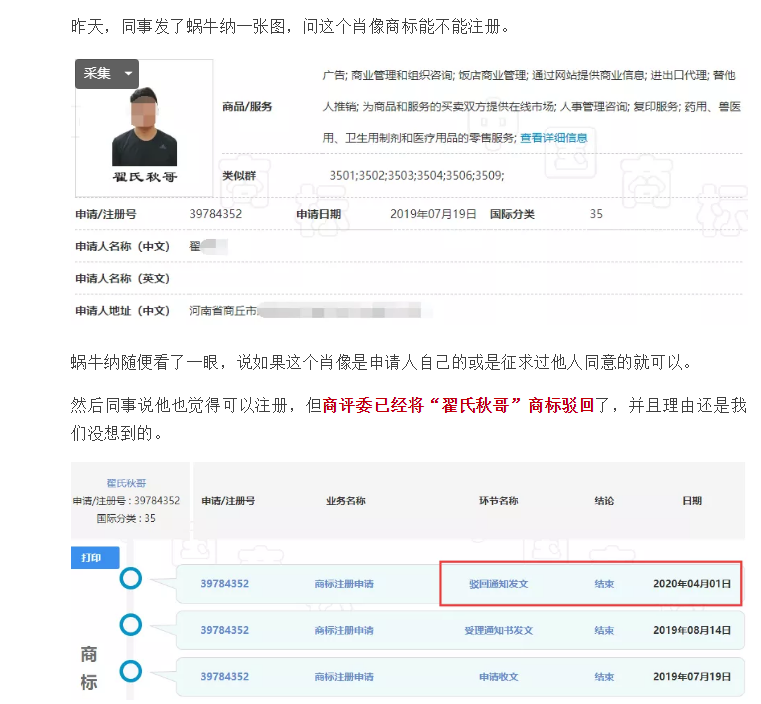This screenshot has width=761, height=704.
Task: Open the 翟氏秋哥 trademark portrait image
Action: pos(144,126)
